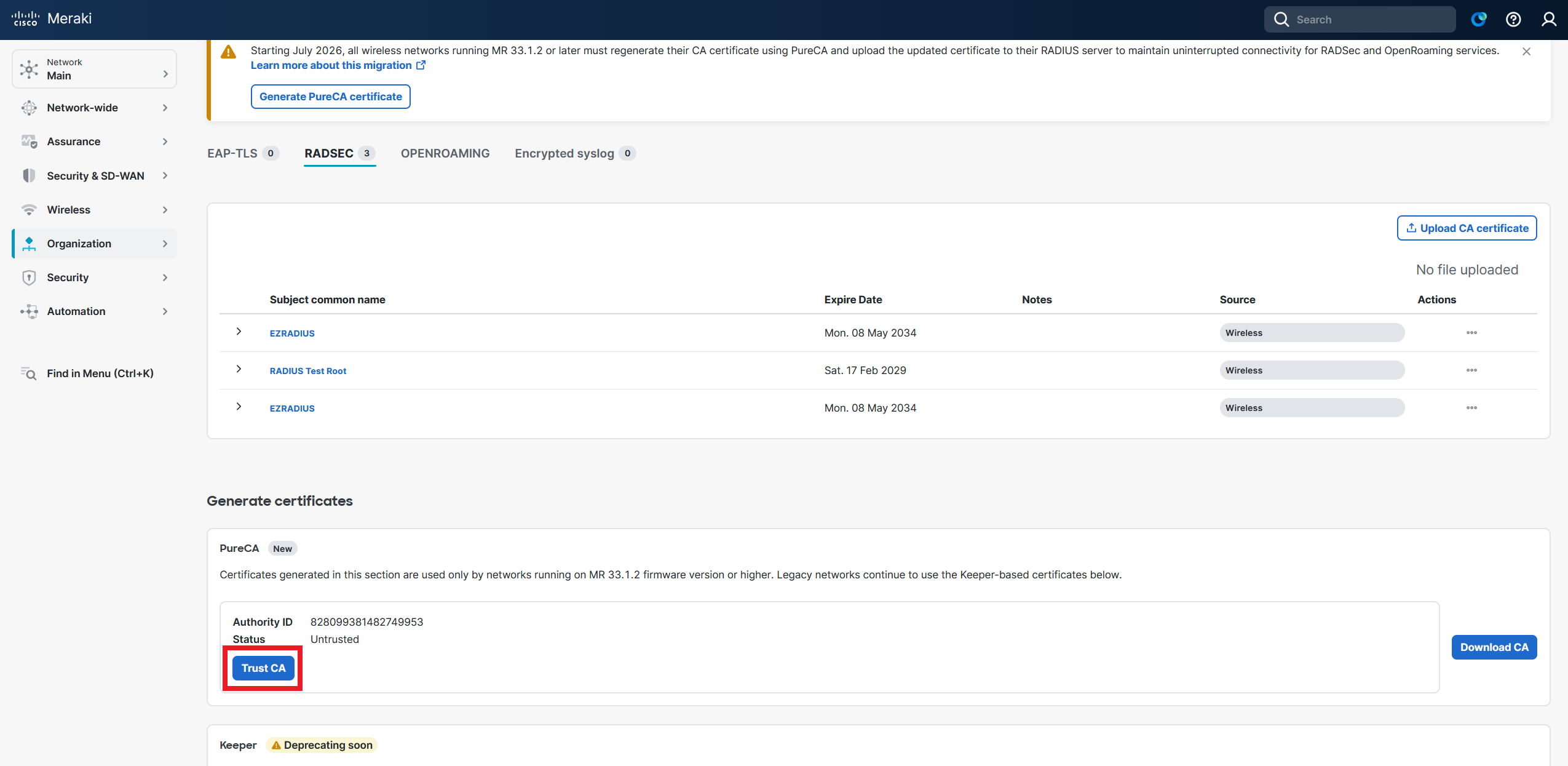Screen dimensions: 1568x766
Task: Click the Wireless wifi icon
Action: tap(29, 210)
